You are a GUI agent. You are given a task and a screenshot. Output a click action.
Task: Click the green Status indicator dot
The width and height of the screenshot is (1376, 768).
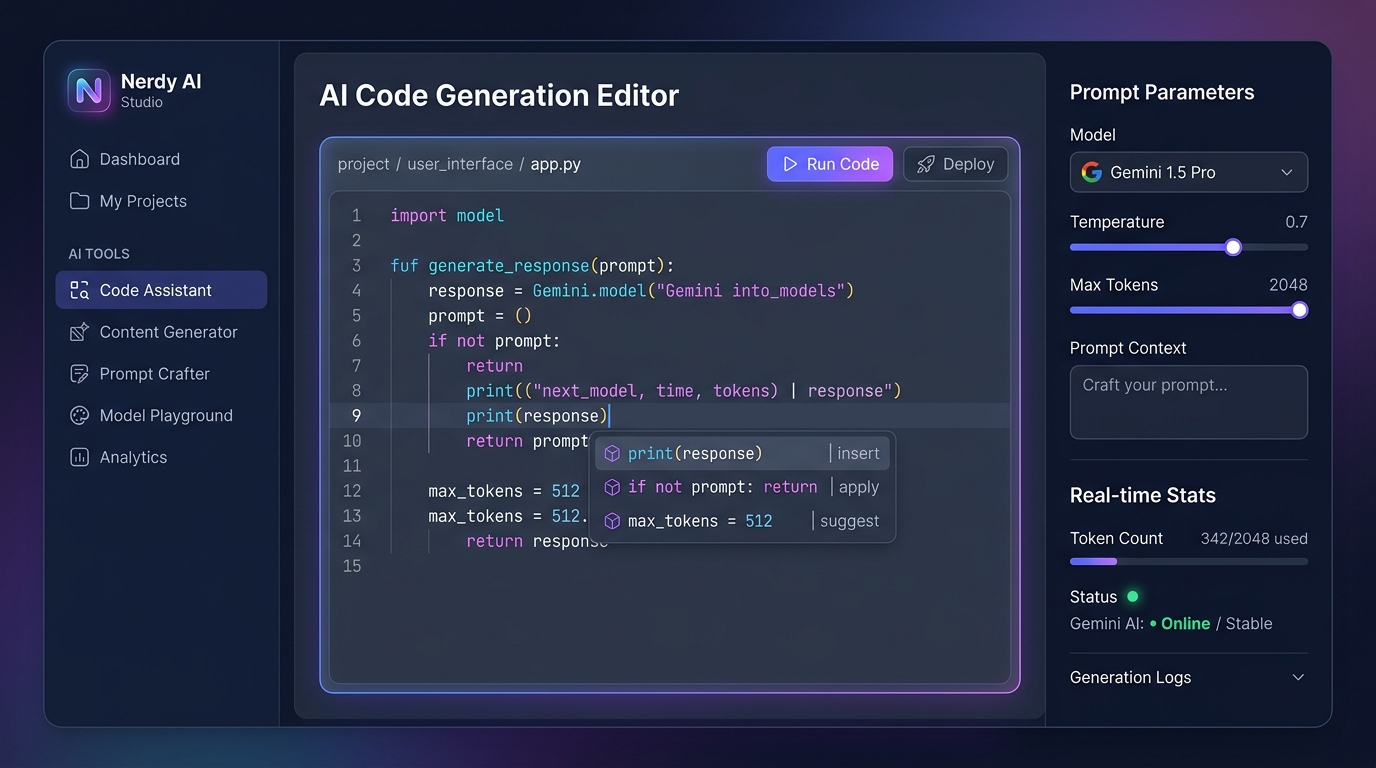pyautogui.click(x=1133, y=596)
